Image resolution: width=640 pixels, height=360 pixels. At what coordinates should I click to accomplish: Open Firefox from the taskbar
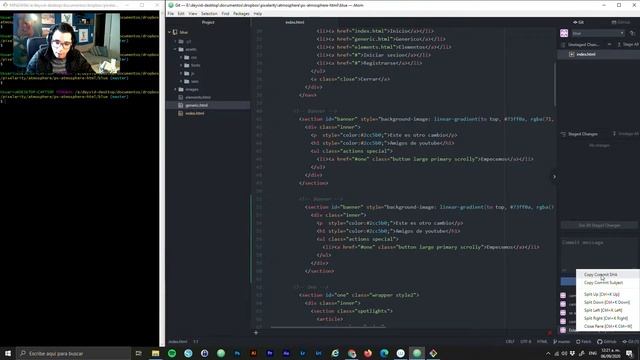(368, 353)
